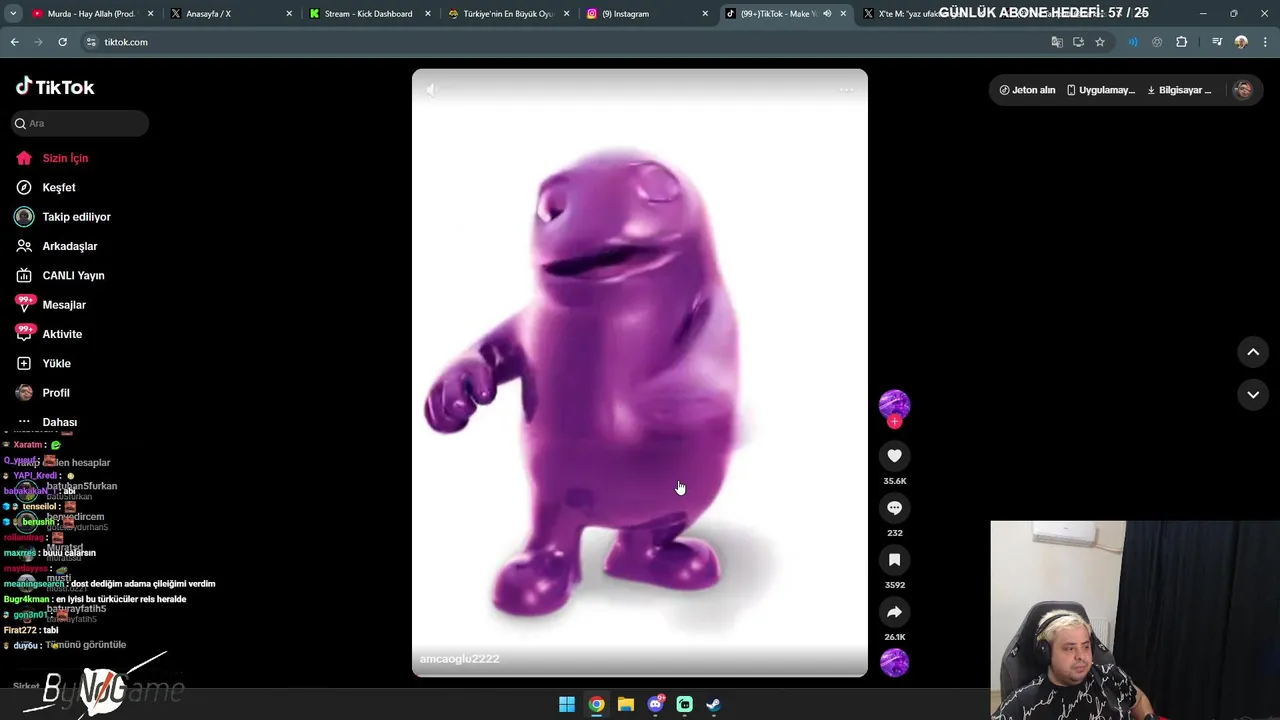The height and width of the screenshot is (720, 1280).
Task: Open the Profil page
Action: click(56, 393)
